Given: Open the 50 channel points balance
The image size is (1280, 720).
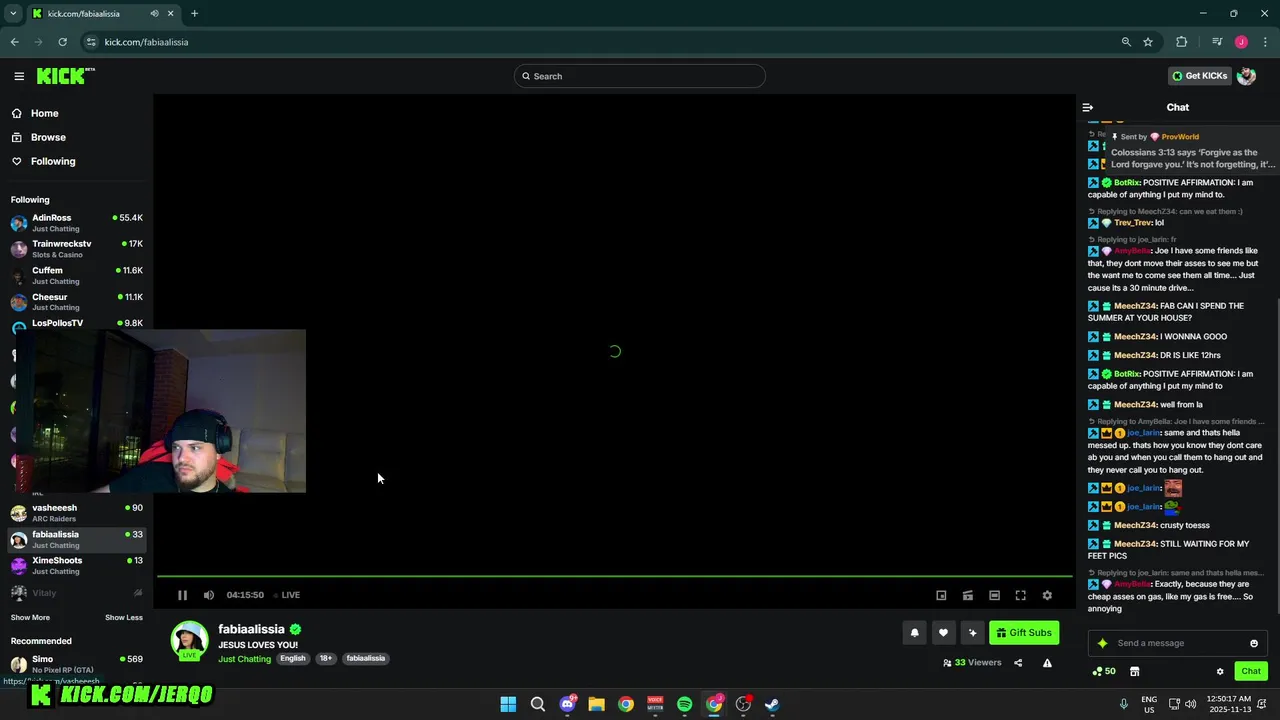Looking at the screenshot, I should point(1104,671).
